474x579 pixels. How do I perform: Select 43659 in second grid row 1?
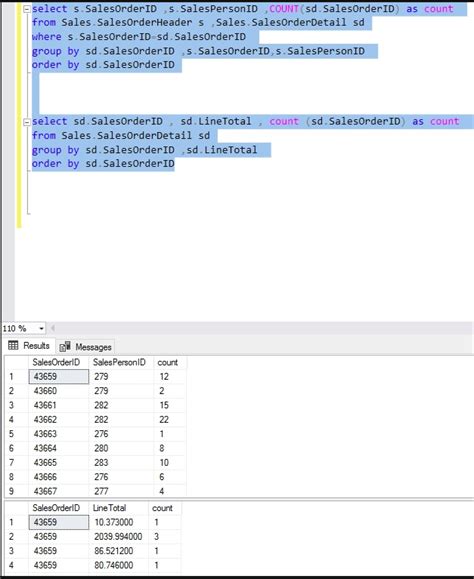click(58, 523)
